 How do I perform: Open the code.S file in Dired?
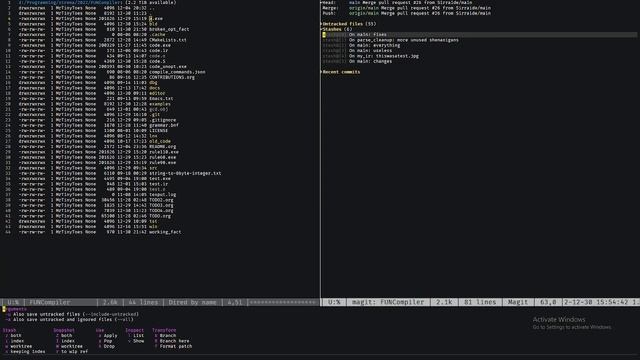[x=157, y=61]
